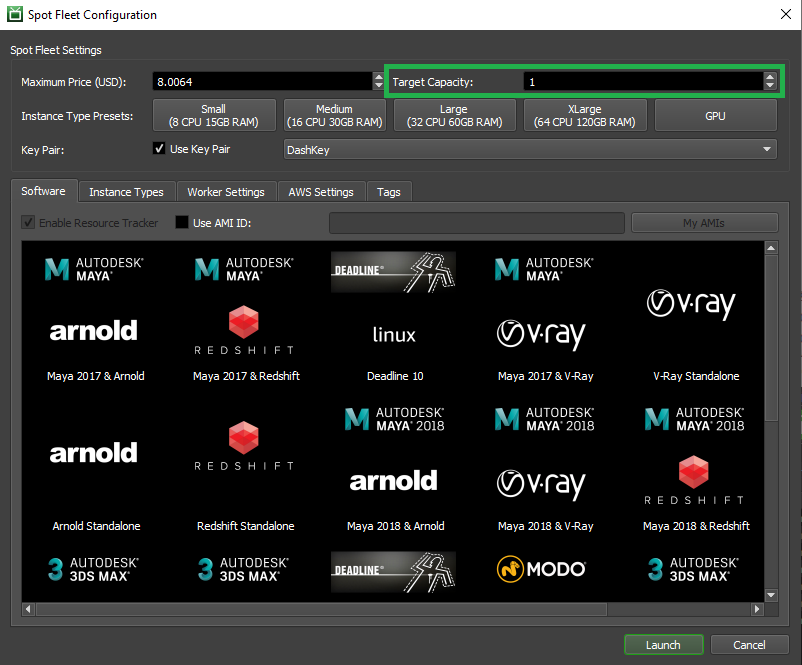
Task: Toggle the Use Key Pair checkbox
Action: point(159,149)
